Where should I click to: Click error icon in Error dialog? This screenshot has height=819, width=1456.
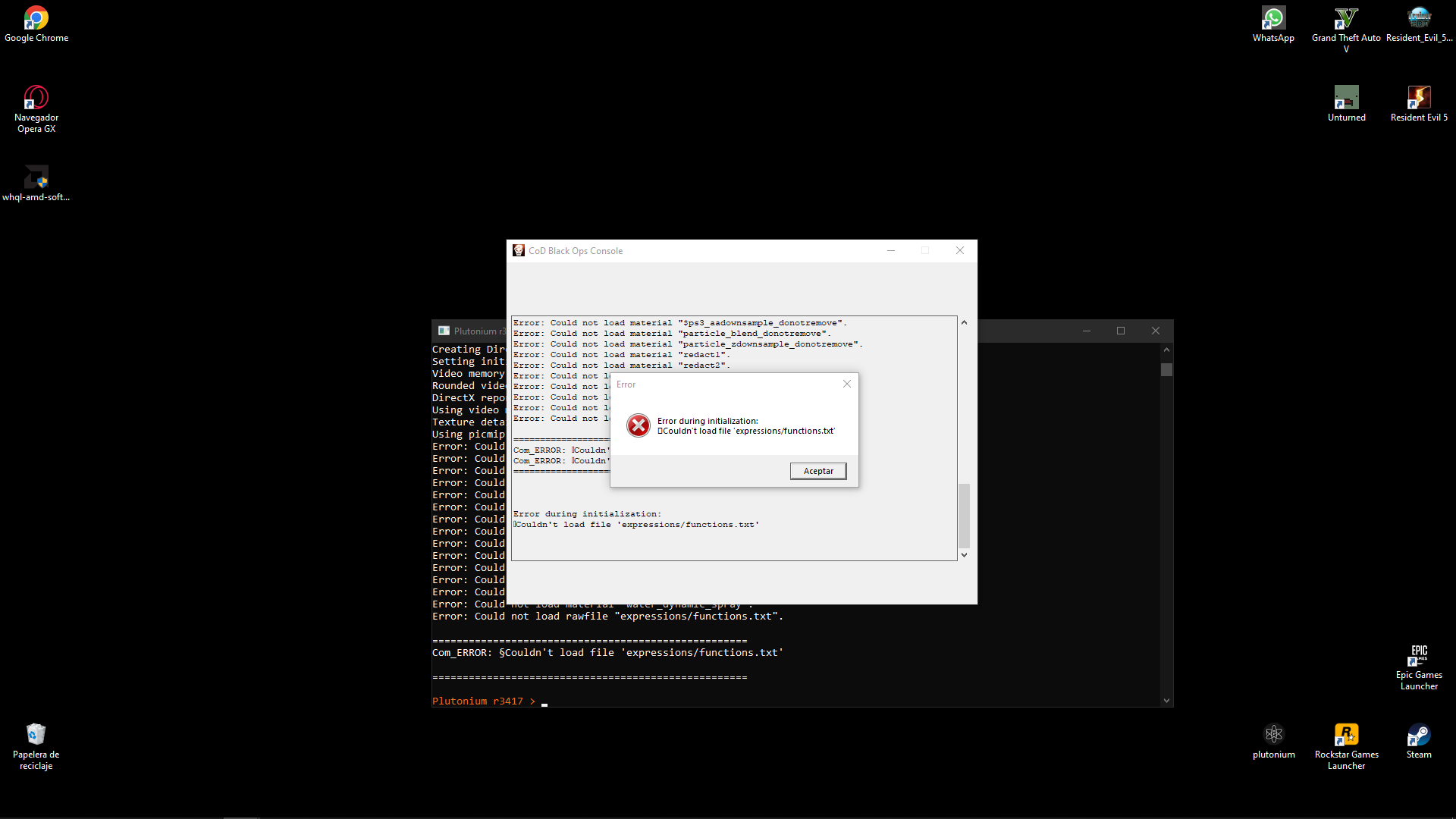tap(639, 425)
